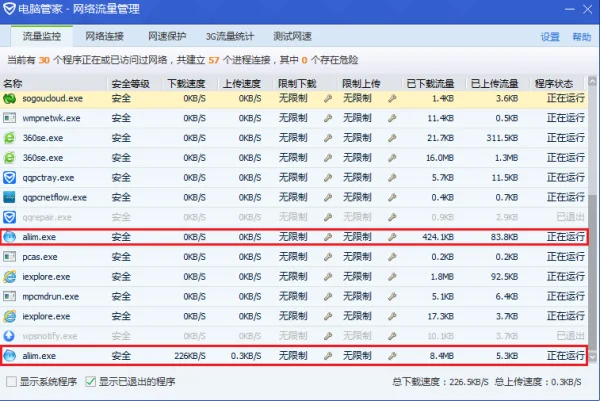Click the scrollbar up arrow
Screen dimensions: 600x401
[592, 82]
